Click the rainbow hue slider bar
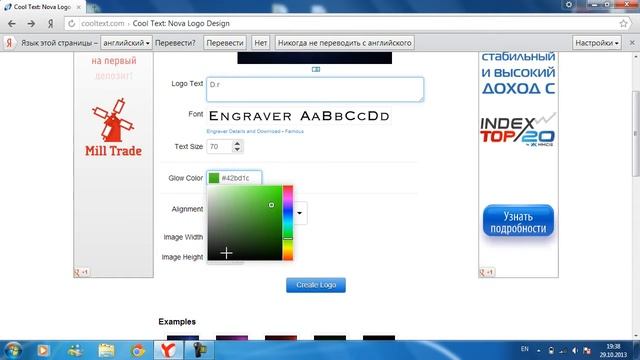 click(x=288, y=223)
